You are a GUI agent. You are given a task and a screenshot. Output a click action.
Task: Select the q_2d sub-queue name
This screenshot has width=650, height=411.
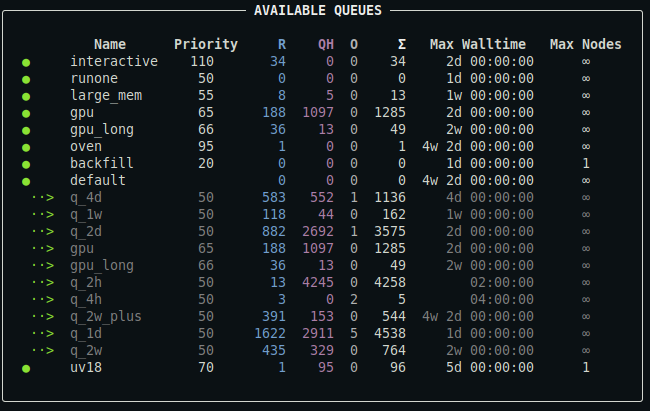coord(86,231)
